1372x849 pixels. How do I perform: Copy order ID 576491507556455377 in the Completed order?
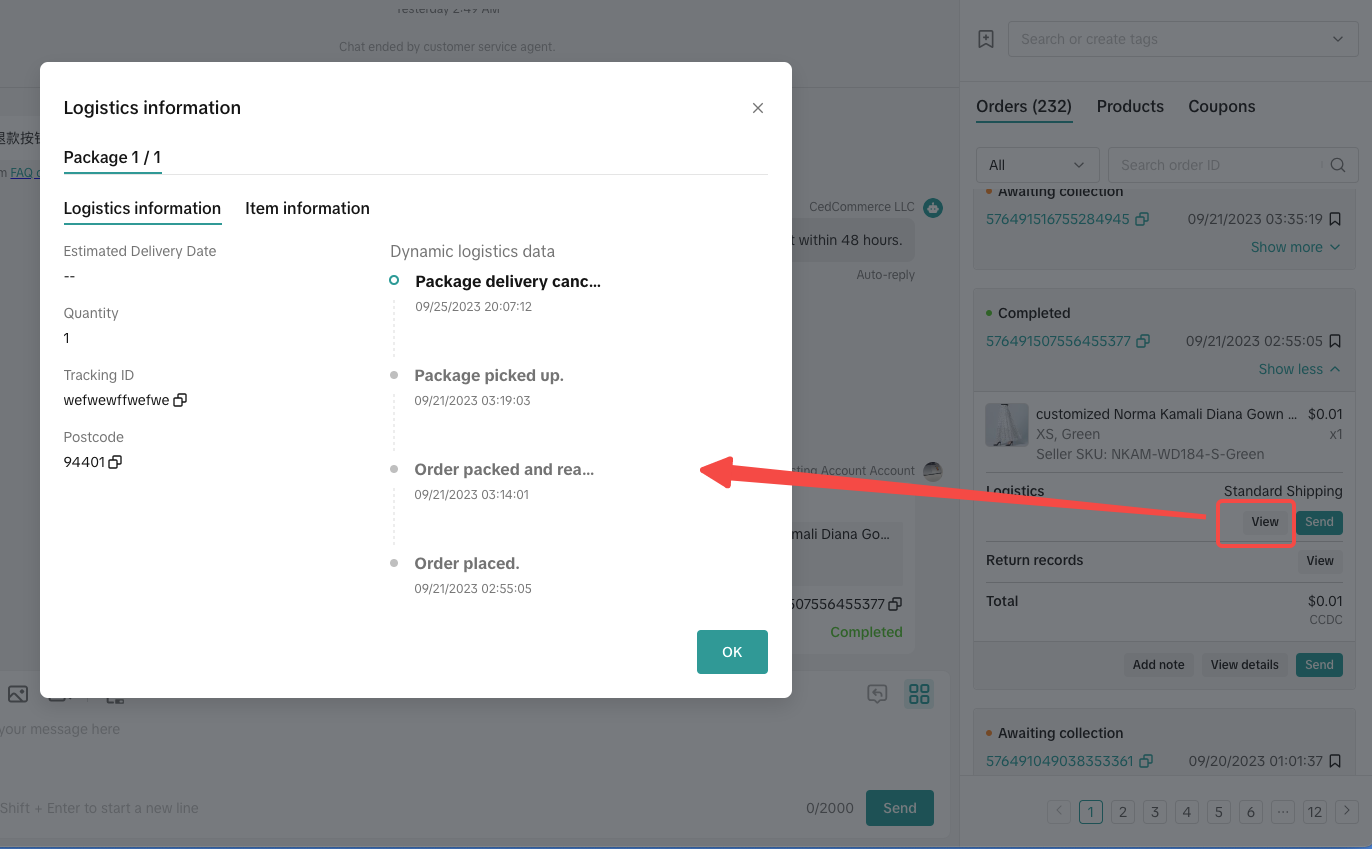tap(1142, 341)
